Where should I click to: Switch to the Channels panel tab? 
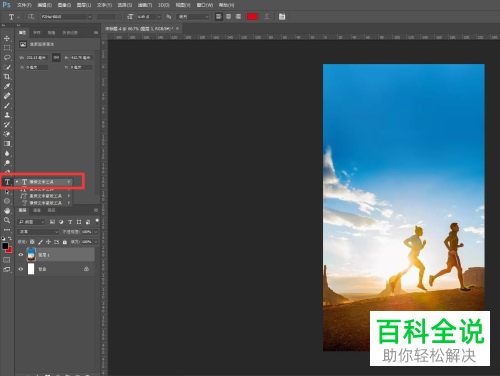[37, 210]
